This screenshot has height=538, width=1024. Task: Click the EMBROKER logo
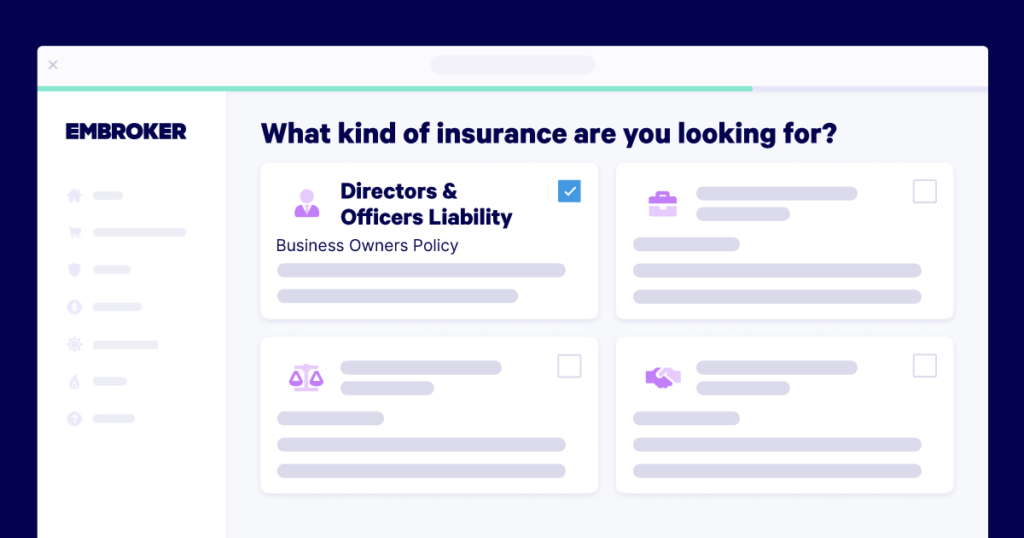[126, 132]
